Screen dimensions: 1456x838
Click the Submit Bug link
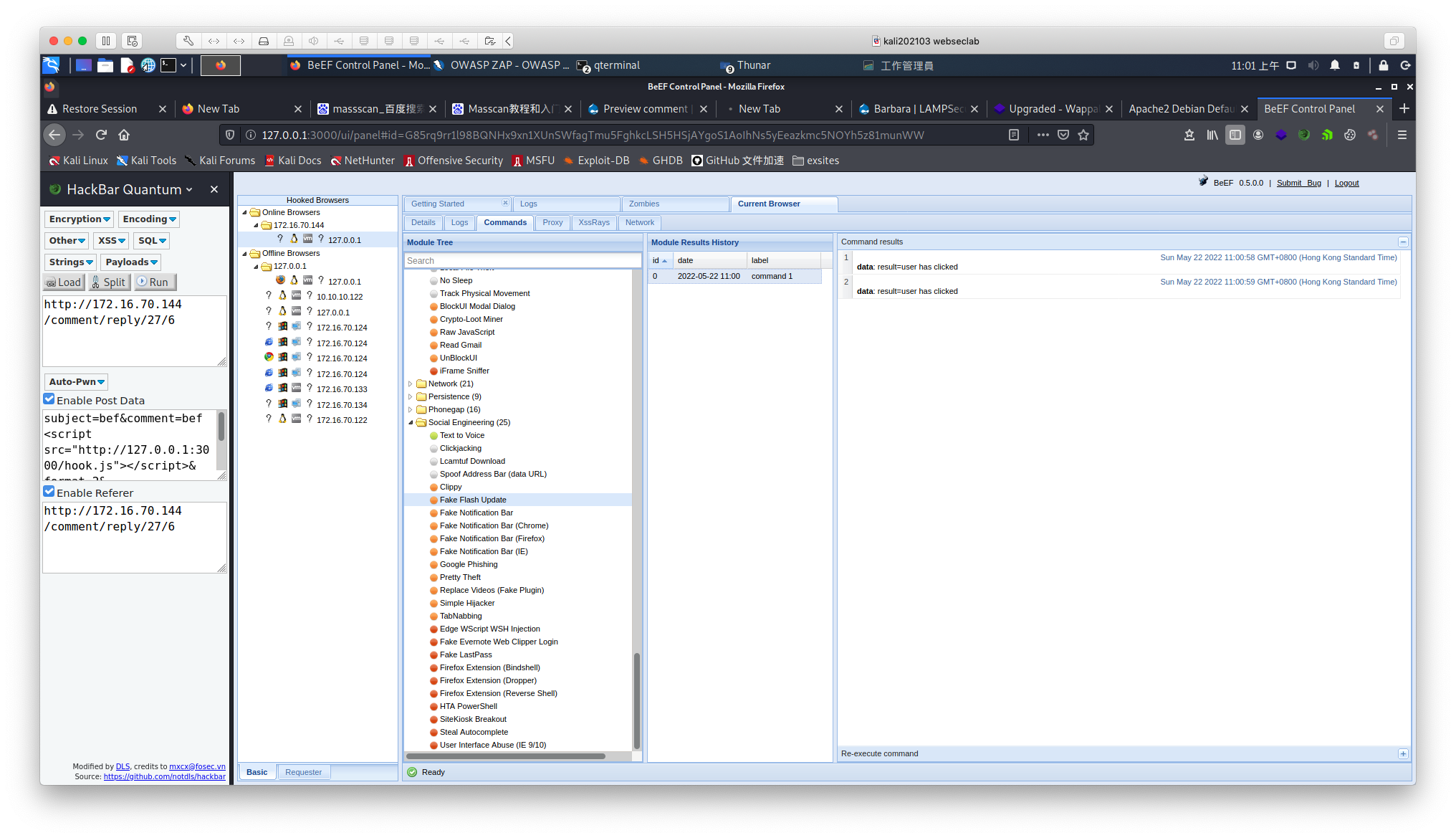pyautogui.click(x=1298, y=184)
